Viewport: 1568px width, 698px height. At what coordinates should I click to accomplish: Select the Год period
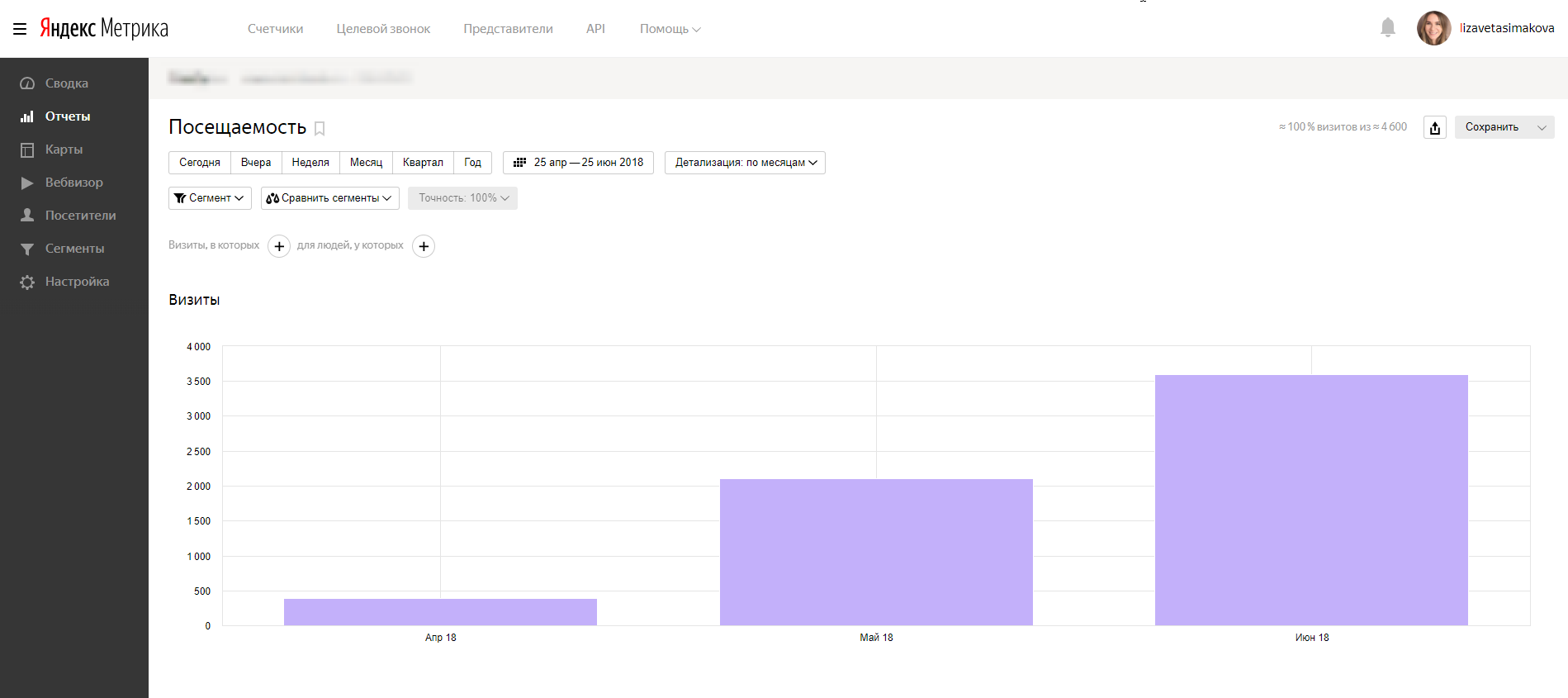tap(472, 163)
